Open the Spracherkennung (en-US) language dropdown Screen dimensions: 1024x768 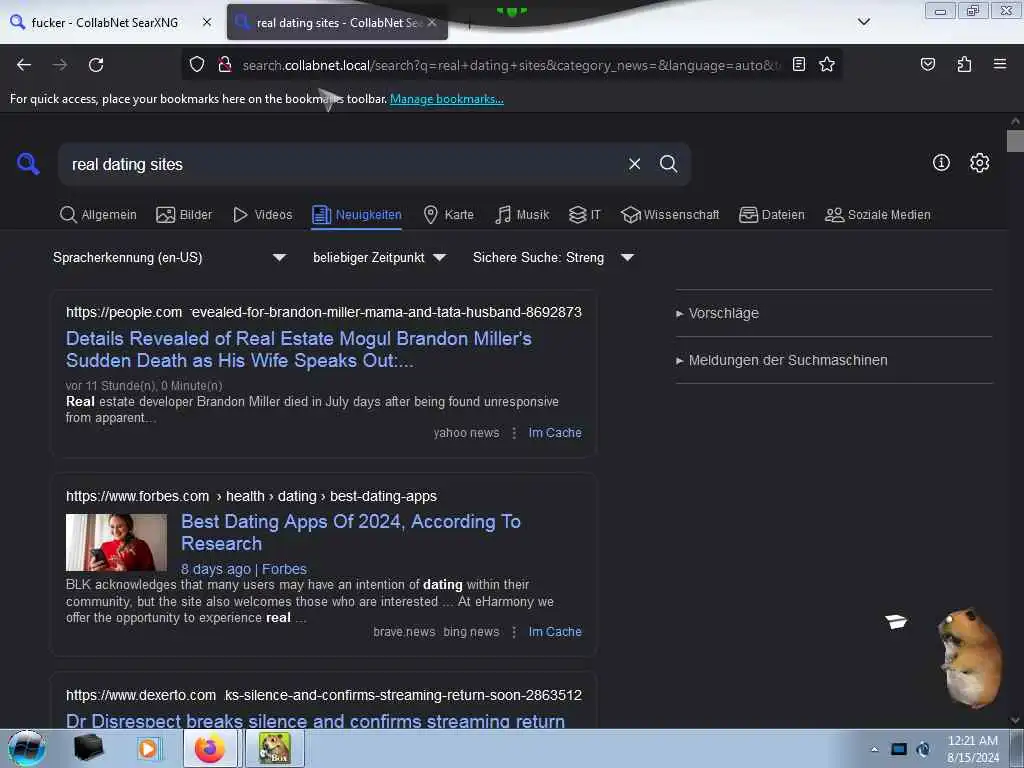tap(169, 257)
